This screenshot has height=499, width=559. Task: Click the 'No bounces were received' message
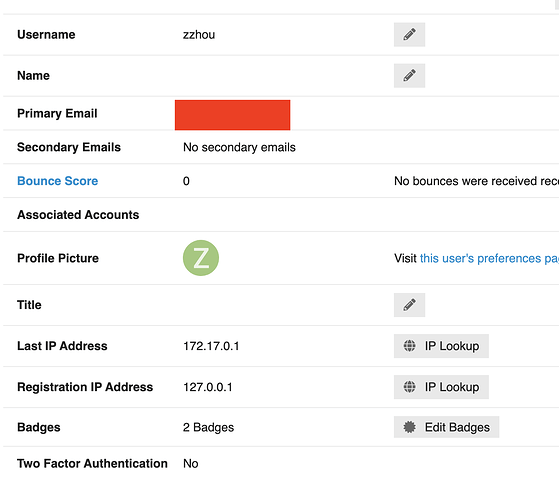[476, 181]
